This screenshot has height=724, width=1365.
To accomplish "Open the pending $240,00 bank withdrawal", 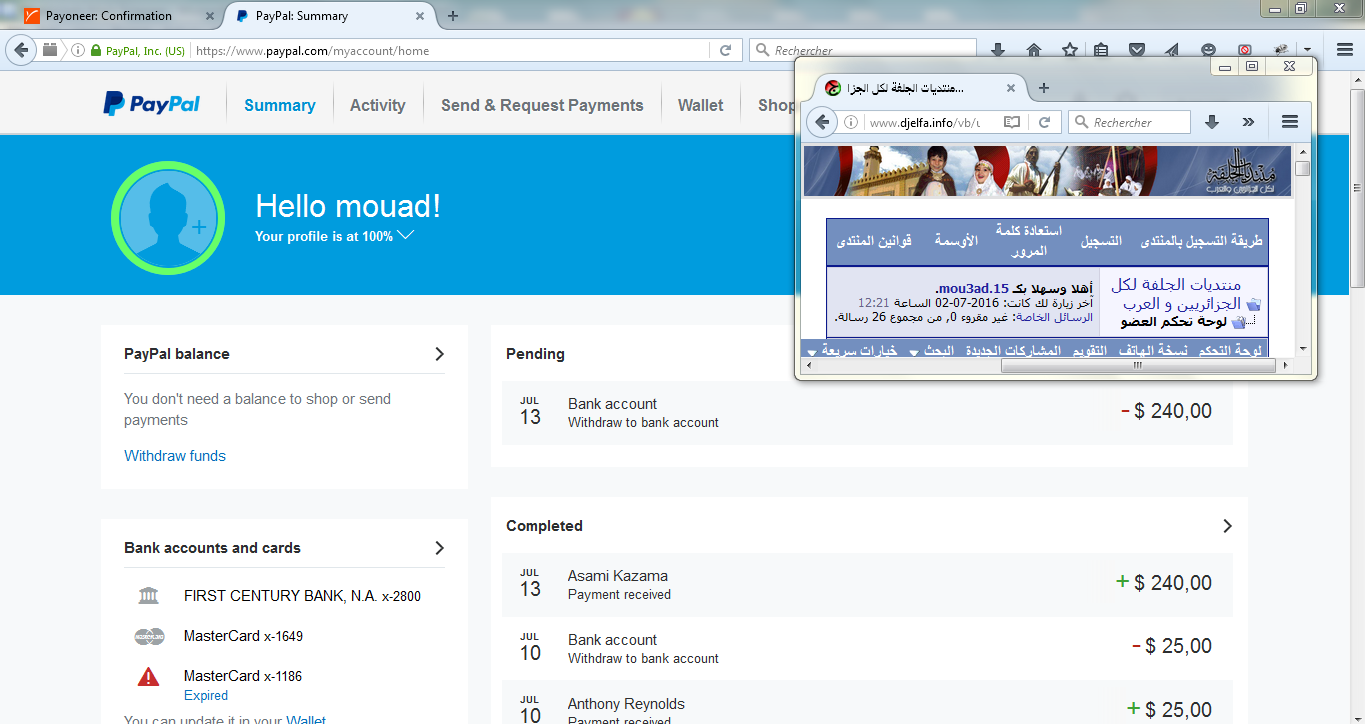I will (x=867, y=412).
